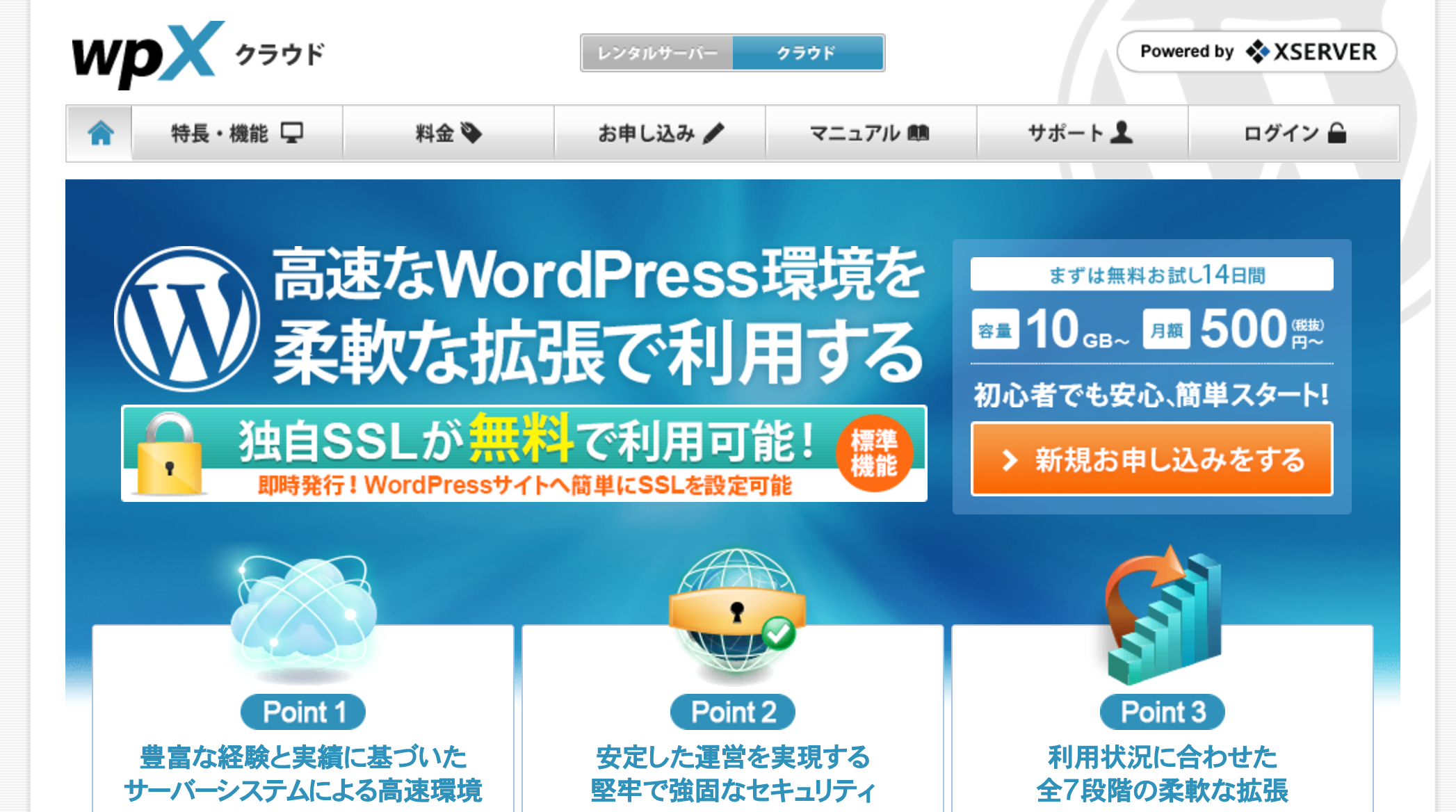Open the ログイン menu item
This screenshot has height=812, width=1456.
click(x=1293, y=133)
